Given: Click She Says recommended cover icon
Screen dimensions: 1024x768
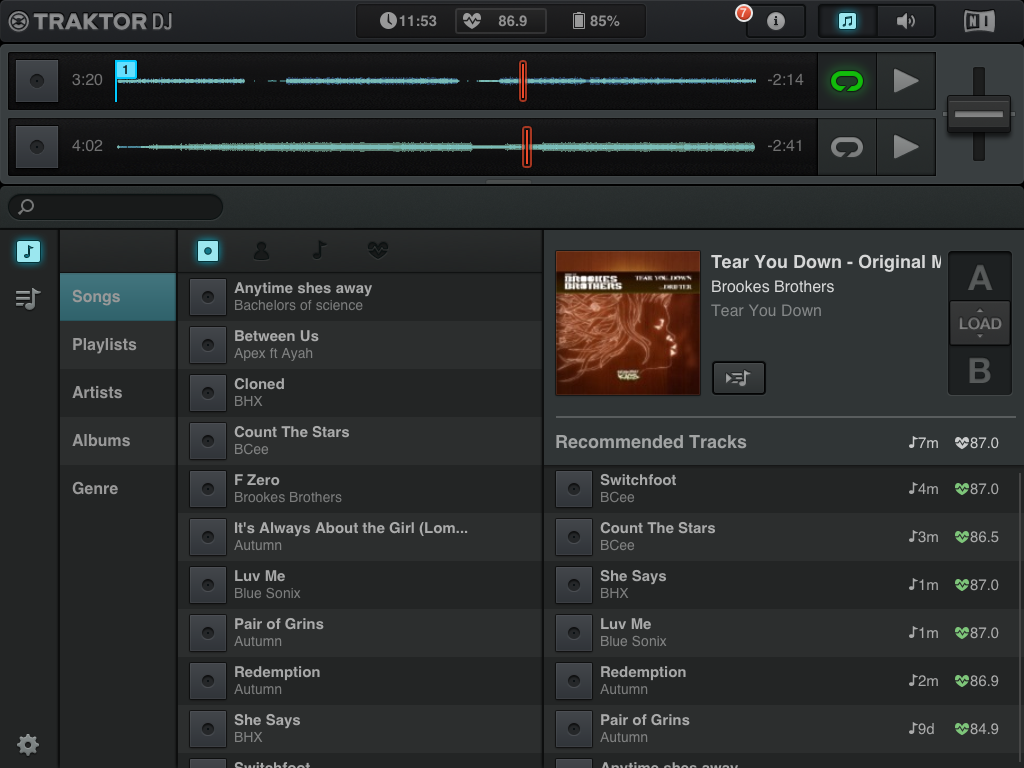Looking at the screenshot, I should tap(573, 584).
